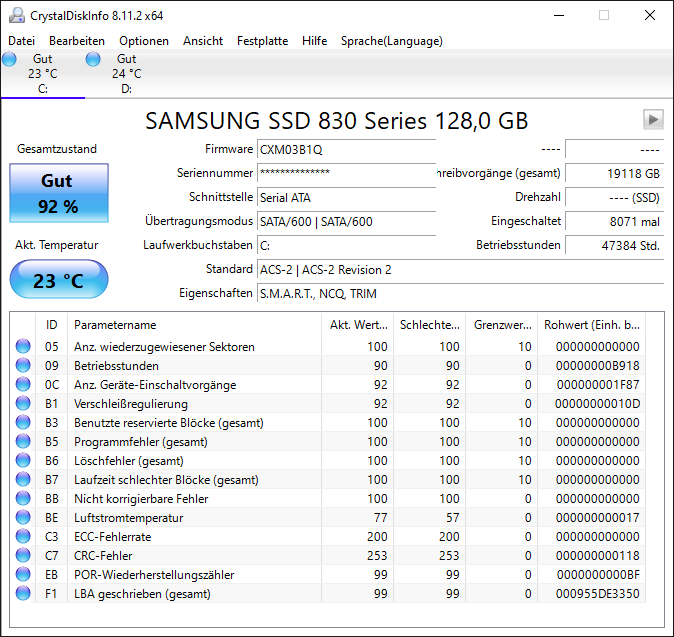Click status orb of attribute 0C row
This screenshot has height=637, width=674.
coord(23,384)
